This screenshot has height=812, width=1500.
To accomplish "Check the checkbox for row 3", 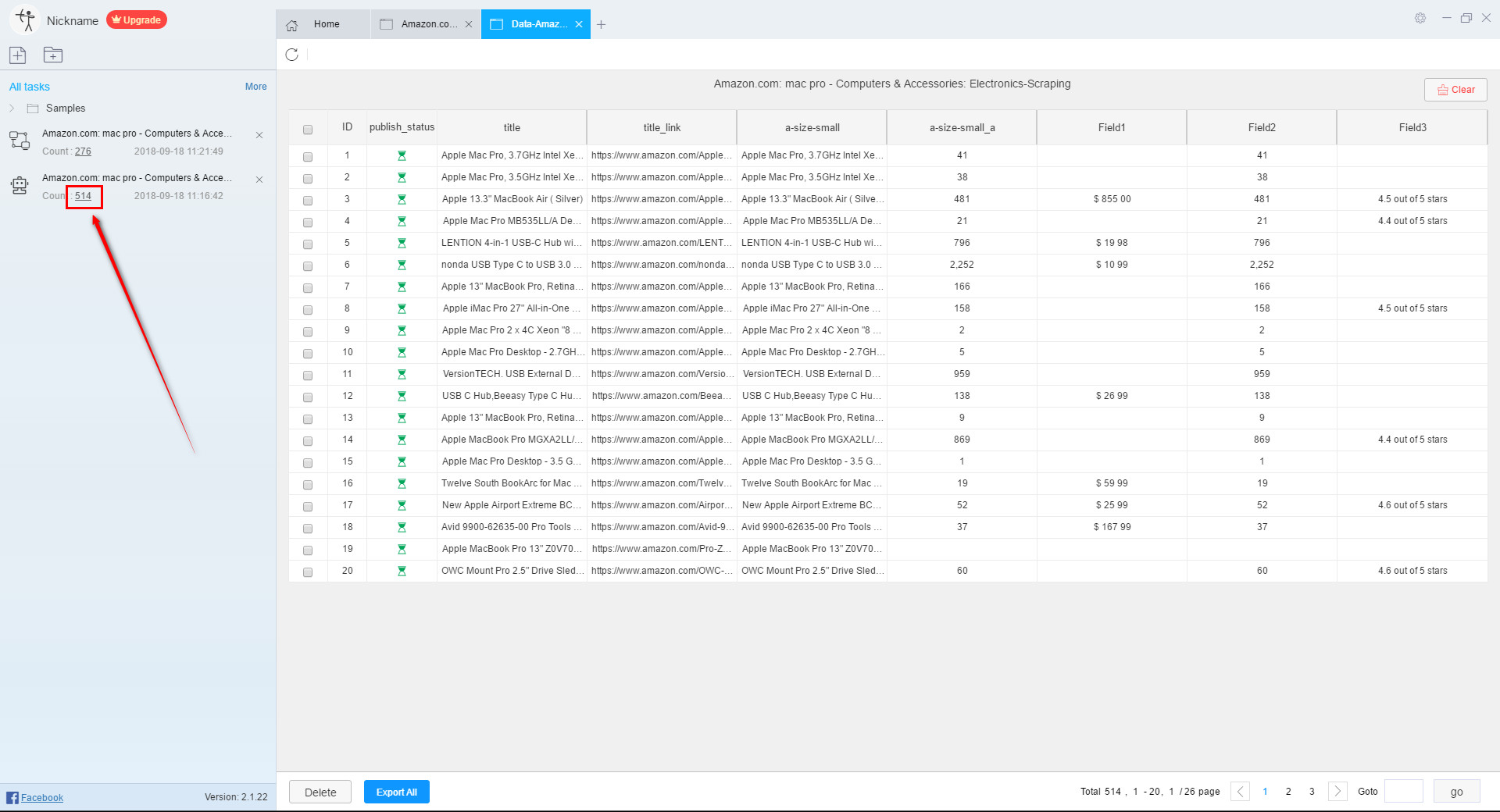I will (308, 201).
